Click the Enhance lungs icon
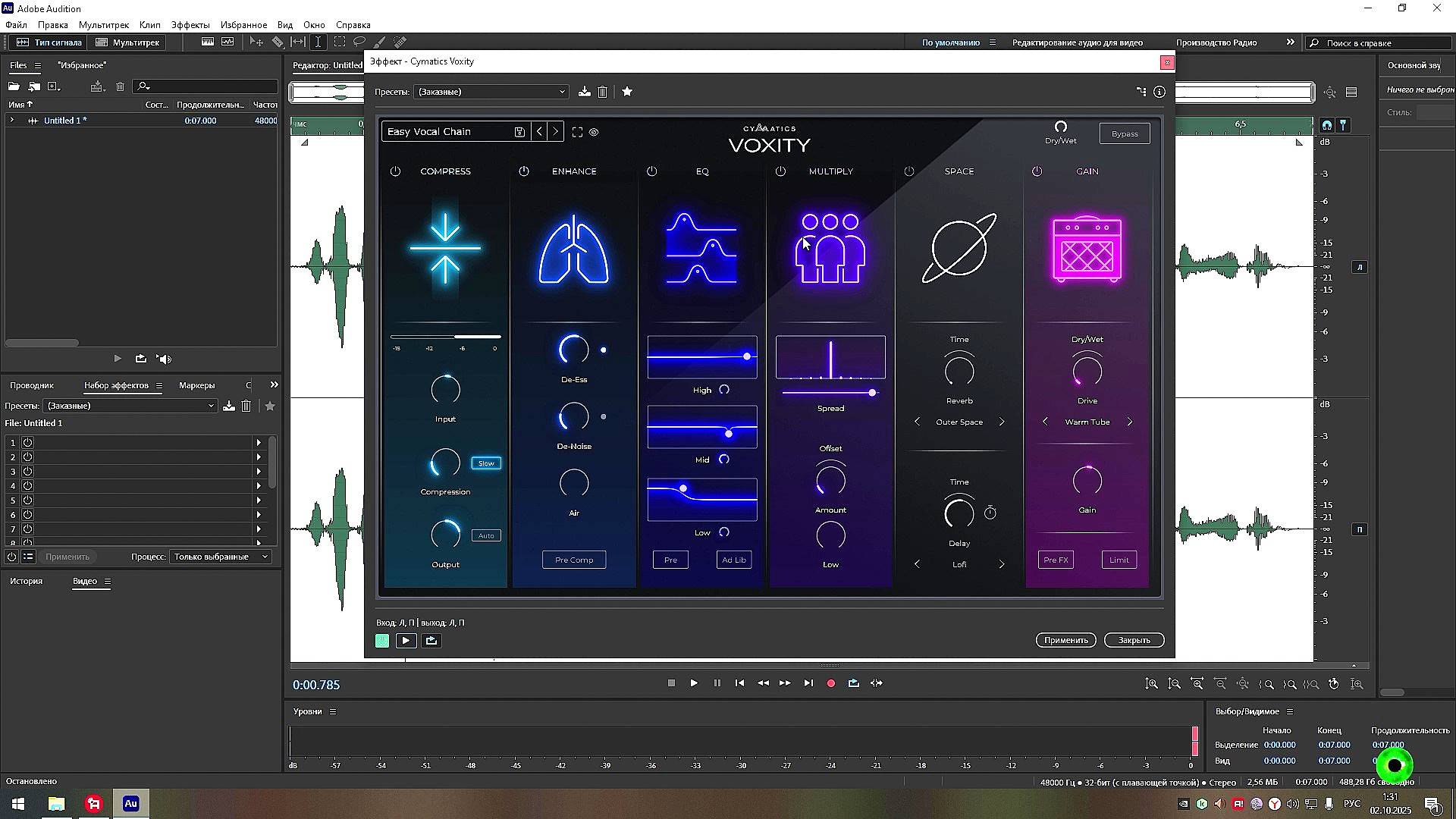 click(573, 249)
